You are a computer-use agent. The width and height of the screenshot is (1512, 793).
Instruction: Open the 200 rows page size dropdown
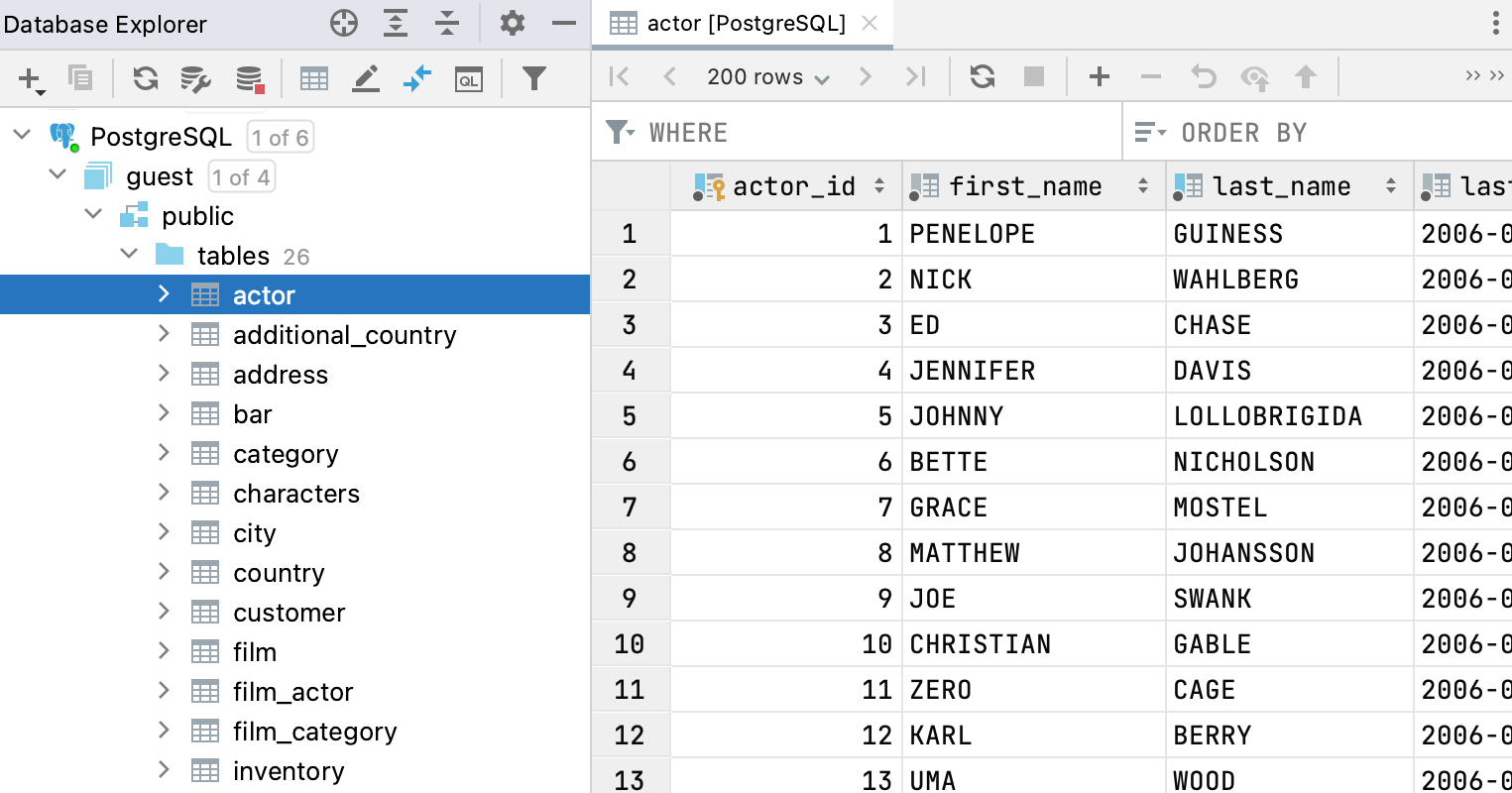[767, 77]
